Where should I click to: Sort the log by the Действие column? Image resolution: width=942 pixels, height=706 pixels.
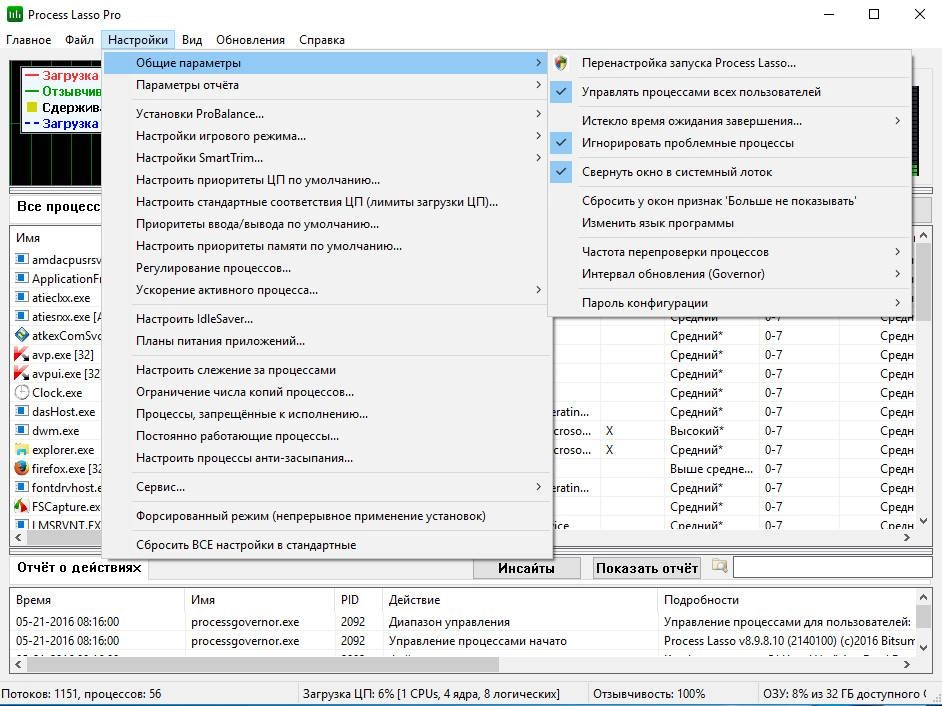pos(520,600)
